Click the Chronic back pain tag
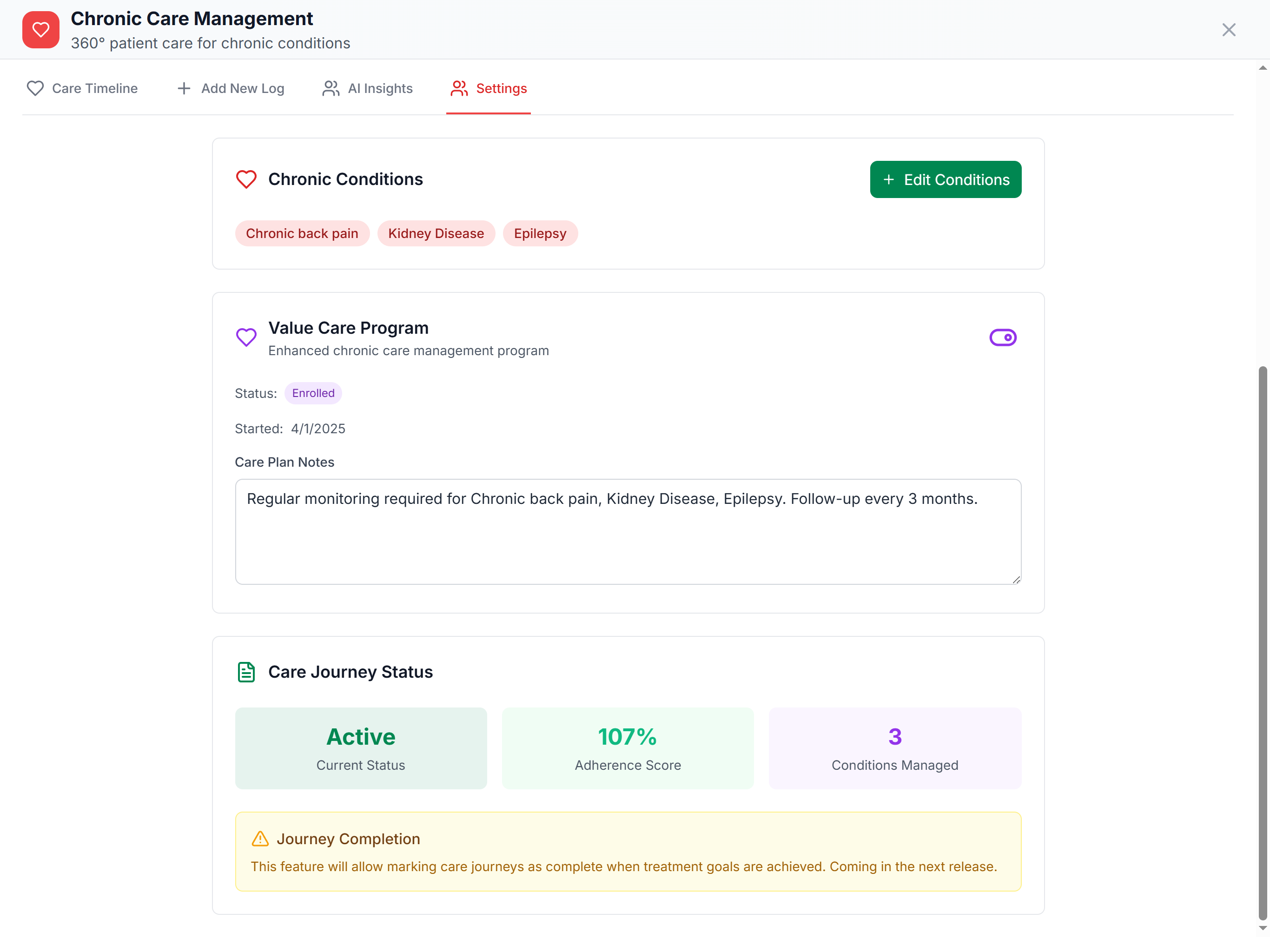This screenshot has width=1270, height=952. pos(302,234)
